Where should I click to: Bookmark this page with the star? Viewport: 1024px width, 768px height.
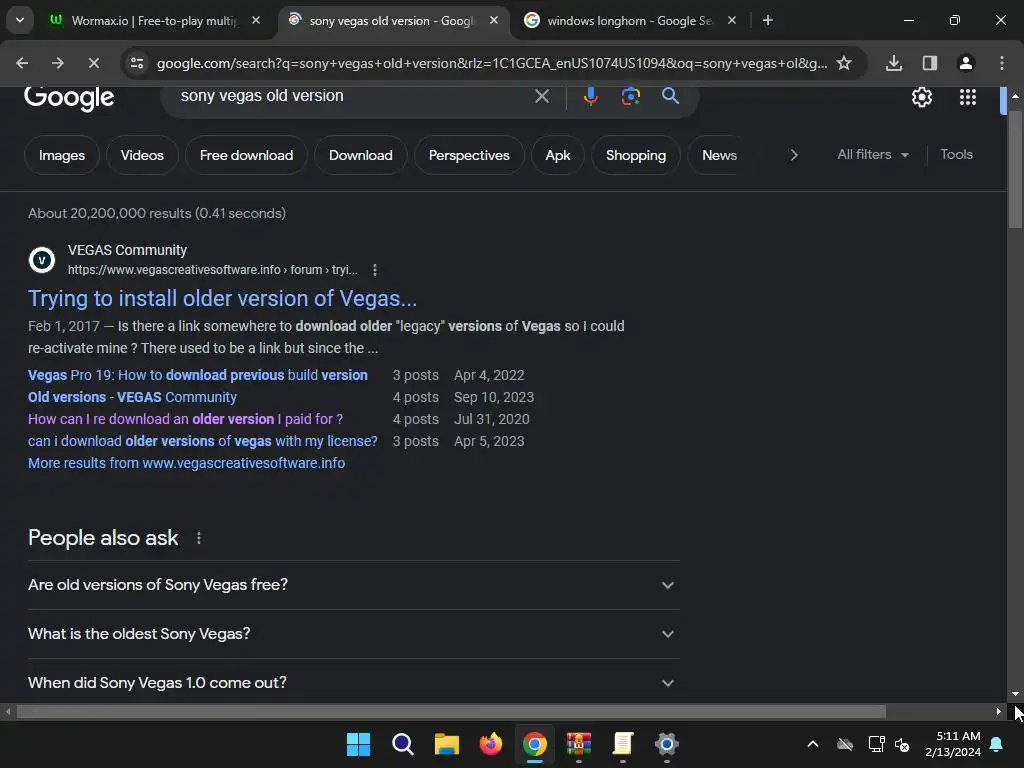[x=844, y=63]
